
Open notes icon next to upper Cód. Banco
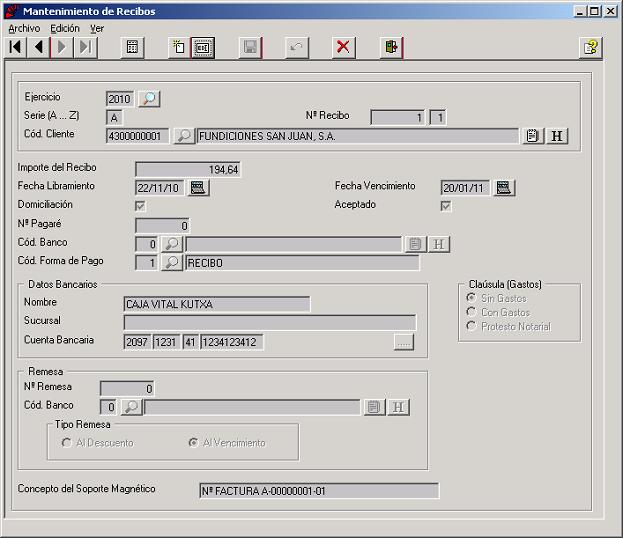pos(415,244)
